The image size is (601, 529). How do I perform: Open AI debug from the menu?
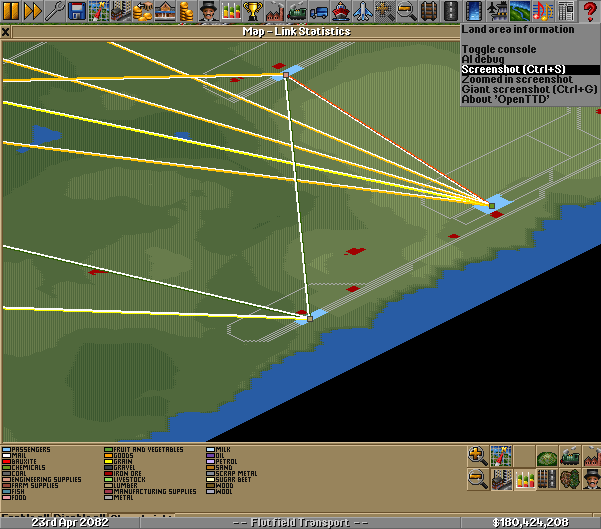coord(530,59)
